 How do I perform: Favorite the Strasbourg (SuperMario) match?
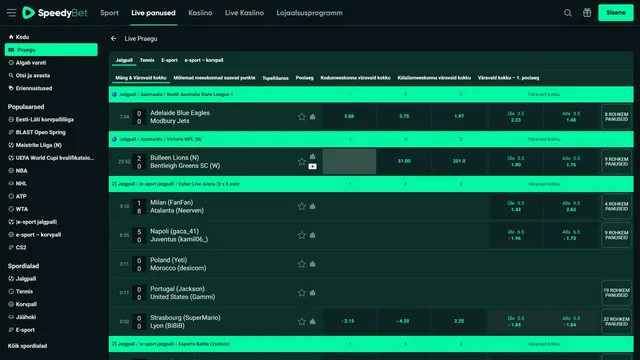(x=302, y=322)
